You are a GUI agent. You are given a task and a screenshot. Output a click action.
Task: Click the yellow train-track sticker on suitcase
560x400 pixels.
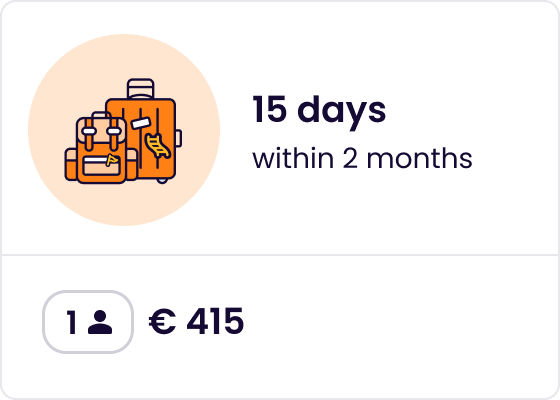[157, 145]
